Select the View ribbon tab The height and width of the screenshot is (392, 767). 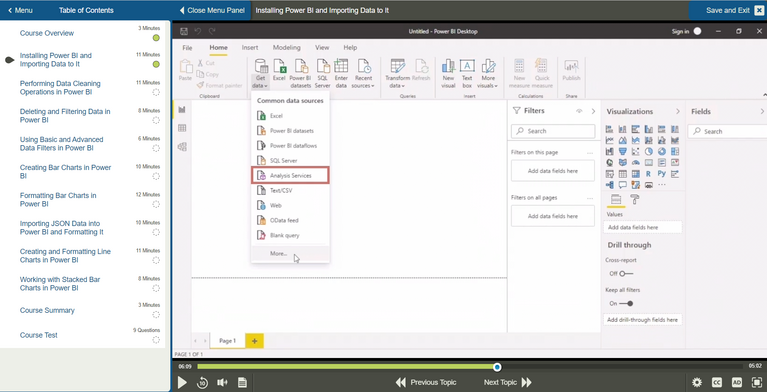pyautogui.click(x=322, y=48)
